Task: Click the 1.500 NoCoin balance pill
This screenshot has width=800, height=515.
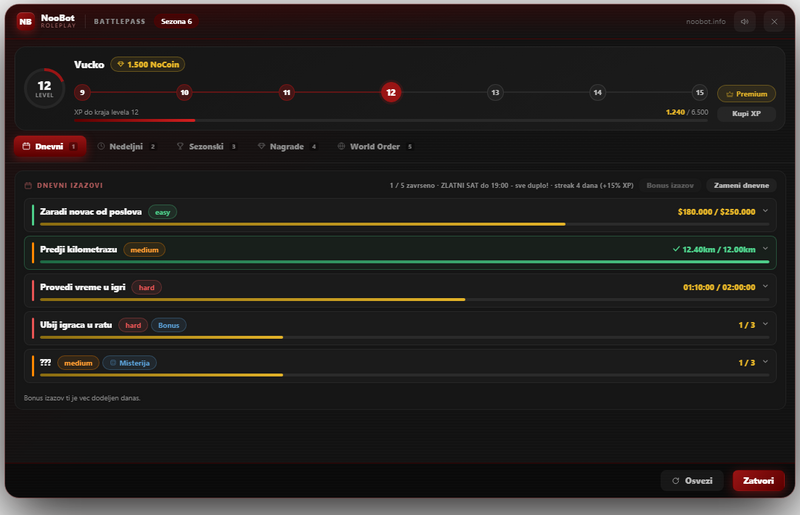Action: (148, 64)
